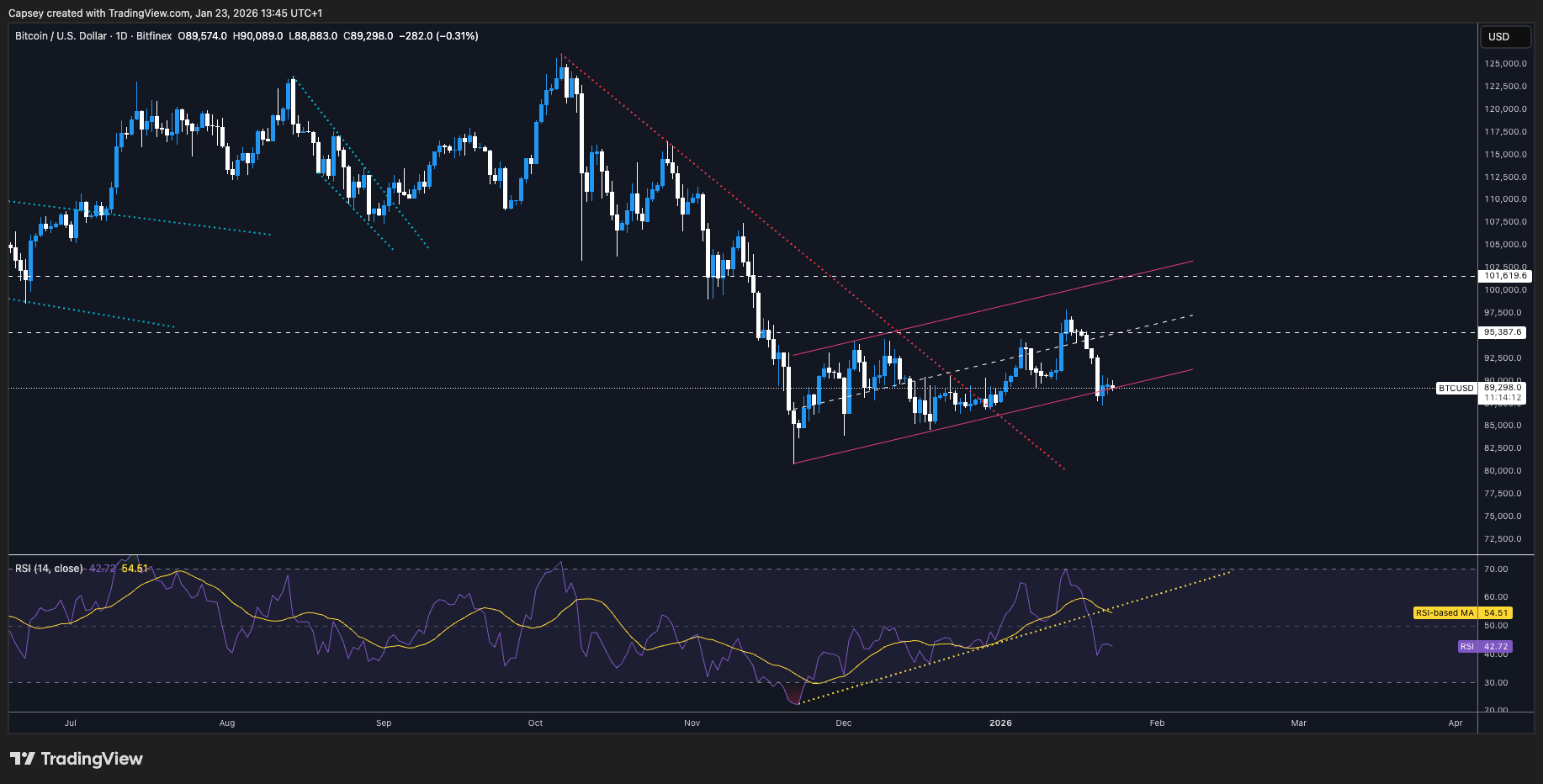Image resolution: width=1543 pixels, height=784 pixels.
Task: Open the RSI (14, close) indicator legend
Action: [49, 569]
